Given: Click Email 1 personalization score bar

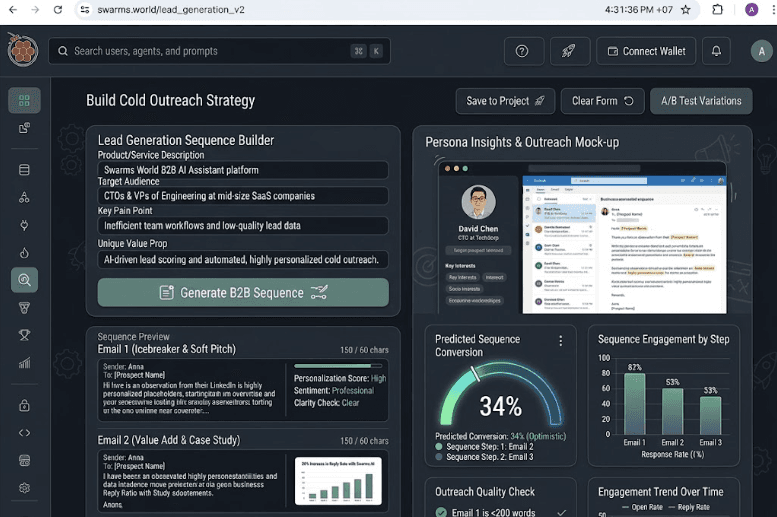Looking at the screenshot, I should (x=340, y=366).
